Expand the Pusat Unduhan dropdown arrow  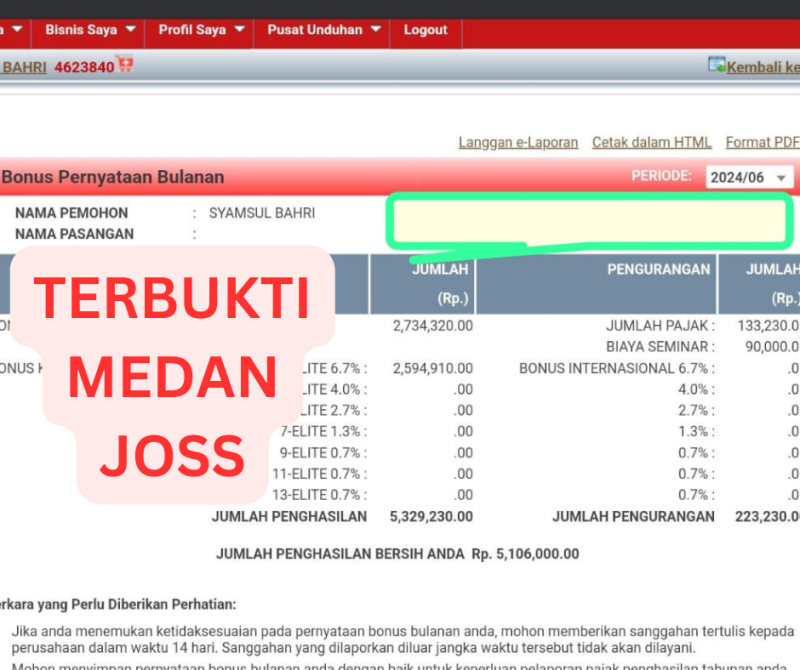point(376,30)
